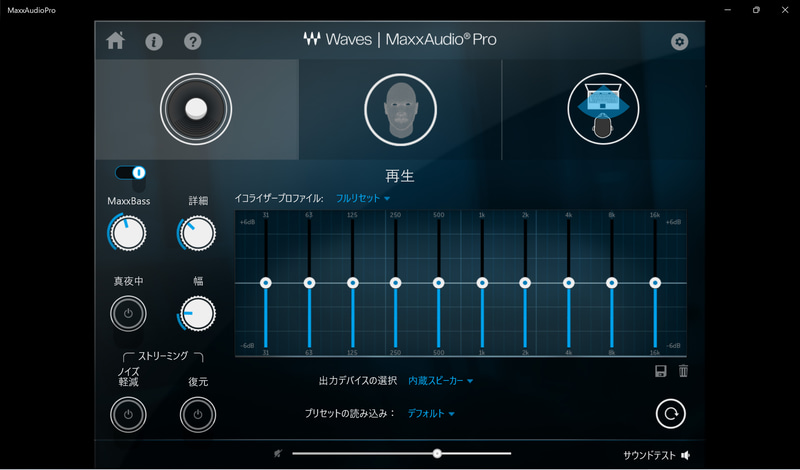Click the 8k equalizer slider handle
Image resolution: width=800 pixels, height=470 pixels.
[x=612, y=283]
